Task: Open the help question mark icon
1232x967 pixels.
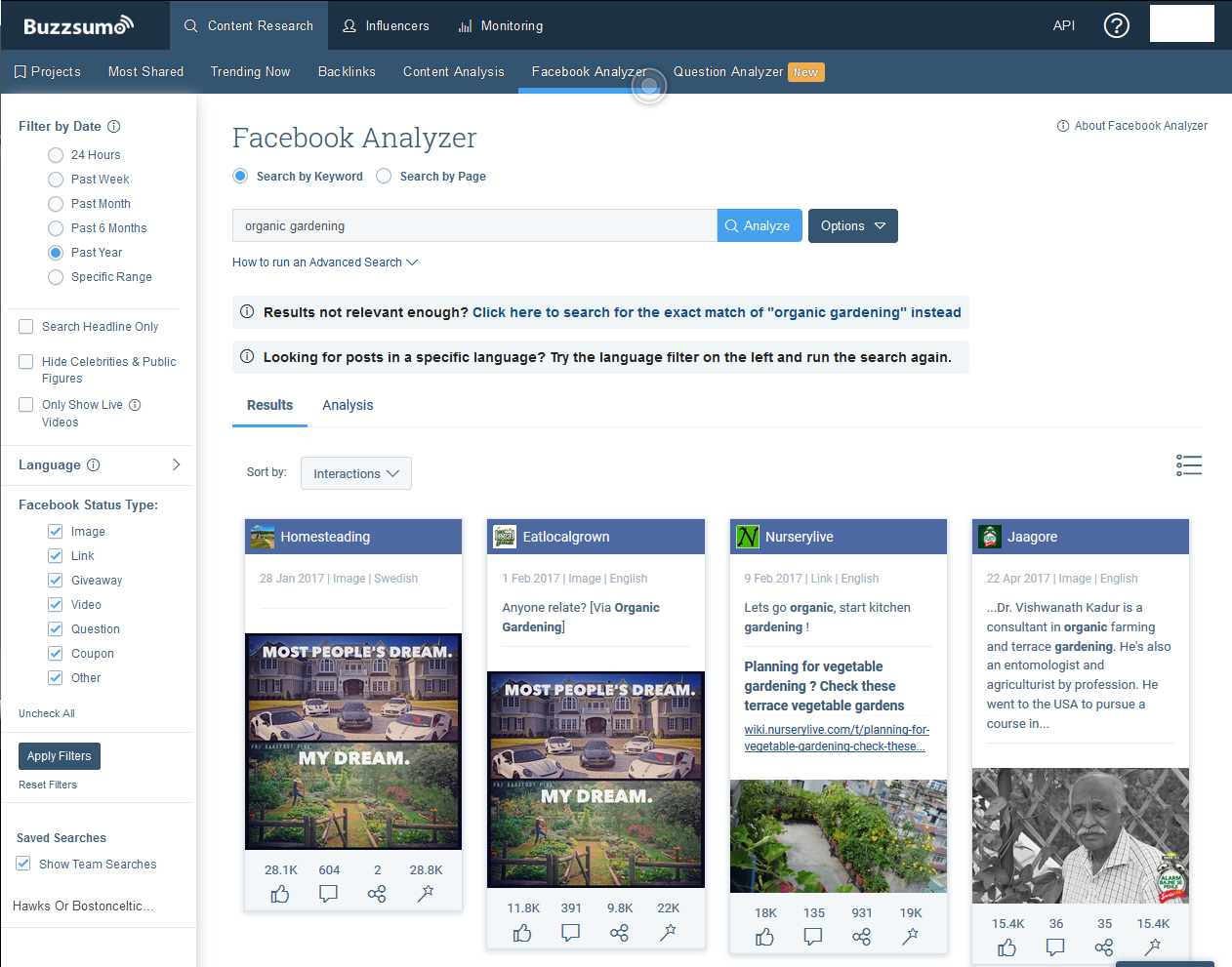Action: (x=1116, y=25)
